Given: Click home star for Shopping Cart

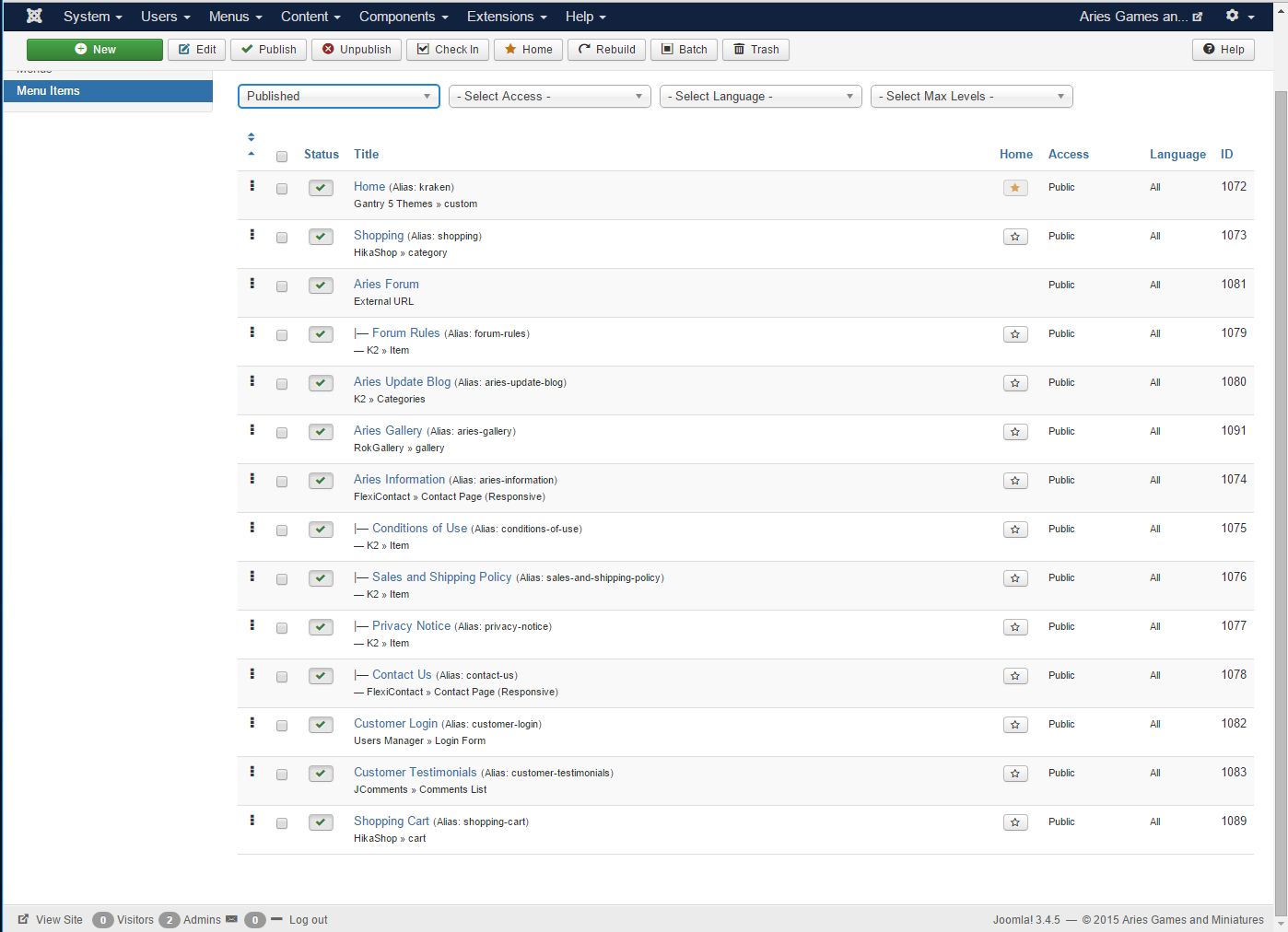Looking at the screenshot, I should tap(1015, 822).
